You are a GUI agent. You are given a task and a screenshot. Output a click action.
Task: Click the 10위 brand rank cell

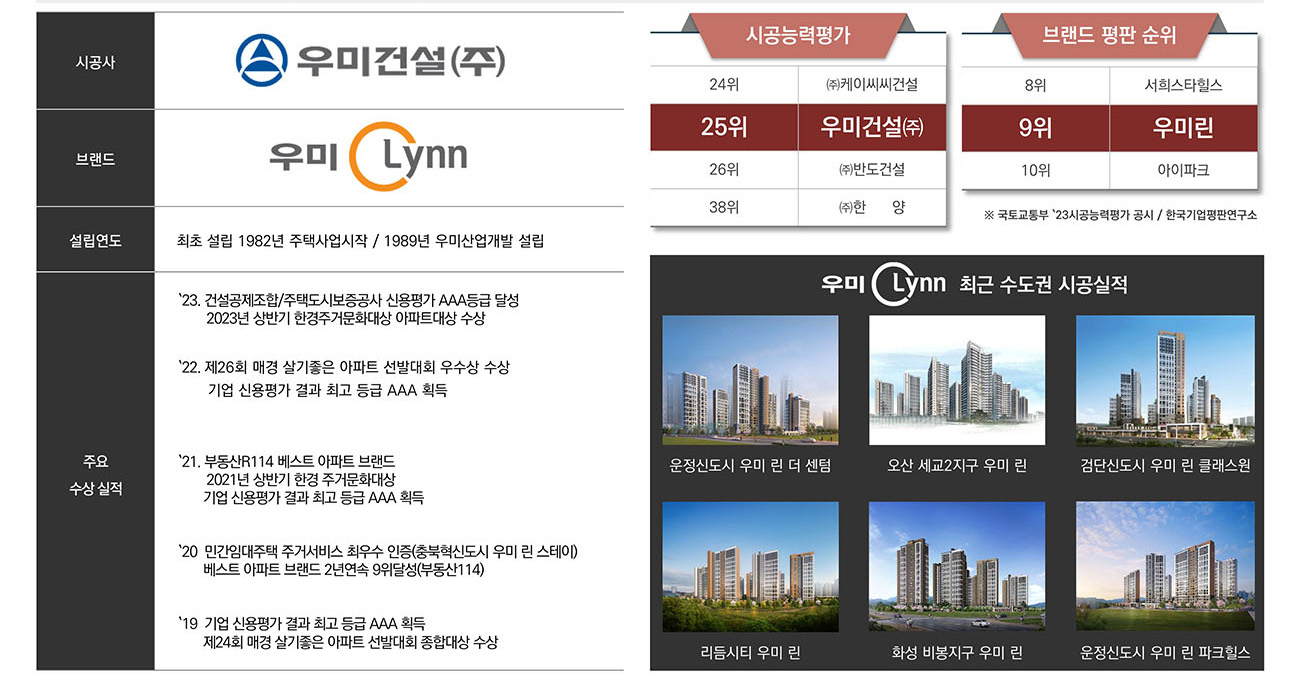1036,170
